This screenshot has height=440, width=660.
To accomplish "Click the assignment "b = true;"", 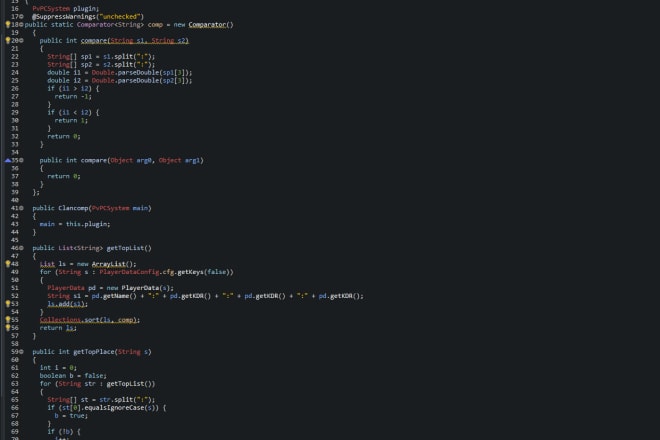I will [71, 416].
